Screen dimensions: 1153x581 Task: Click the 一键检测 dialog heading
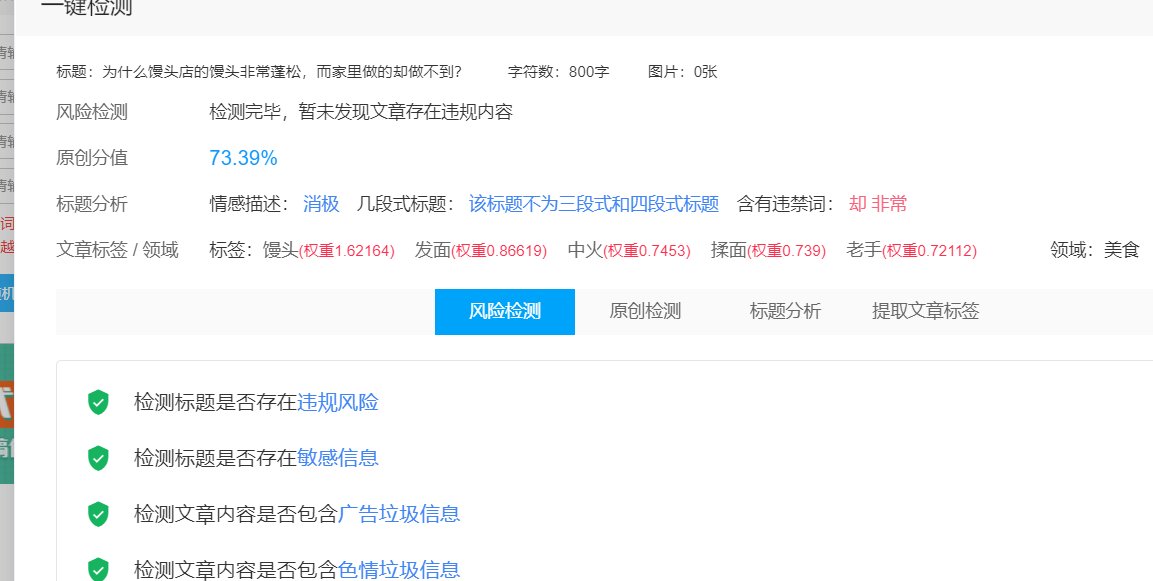point(87,8)
